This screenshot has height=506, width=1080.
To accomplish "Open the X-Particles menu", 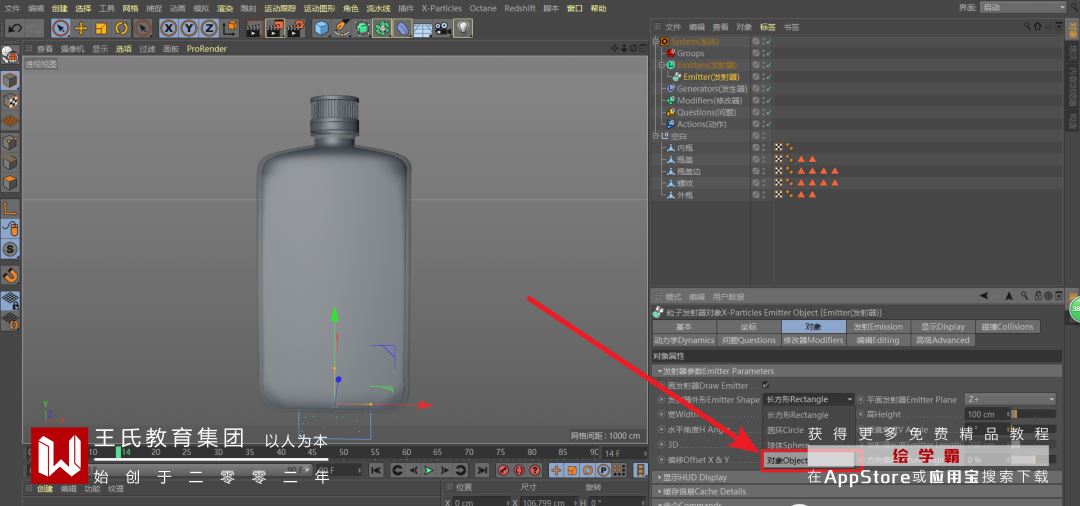I will click(x=442, y=8).
